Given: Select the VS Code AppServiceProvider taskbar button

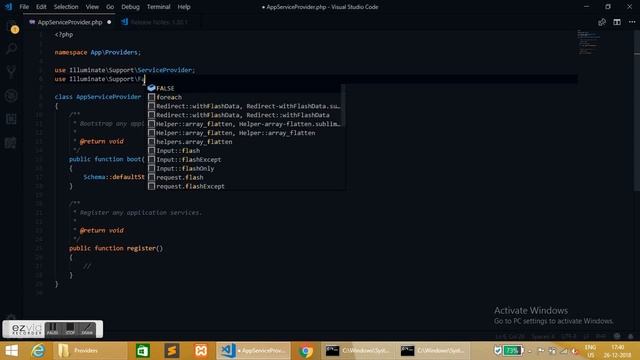Looking at the screenshot, I should click(253, 351).
